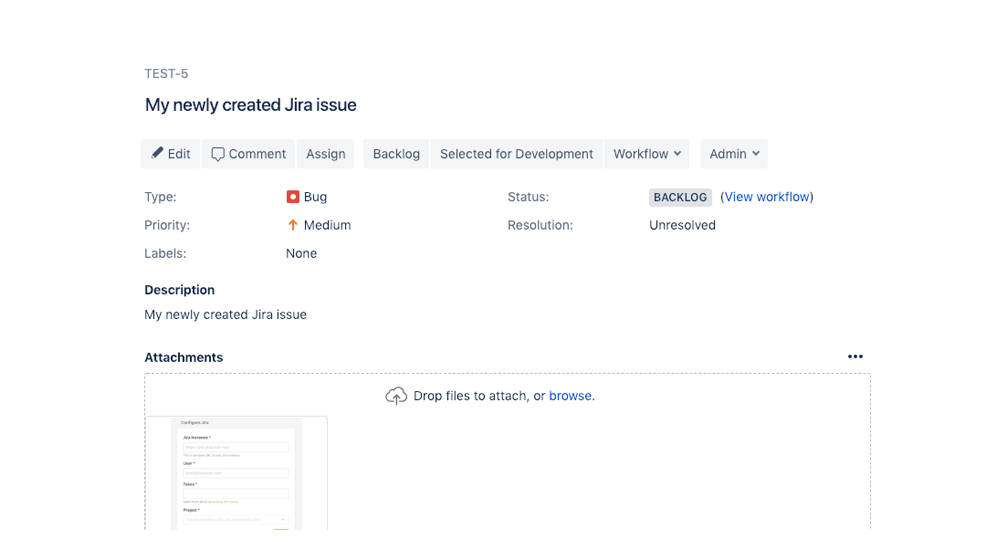
Task: Click the issue title 'My newly created Jira issue'
Action: [251, 105]
